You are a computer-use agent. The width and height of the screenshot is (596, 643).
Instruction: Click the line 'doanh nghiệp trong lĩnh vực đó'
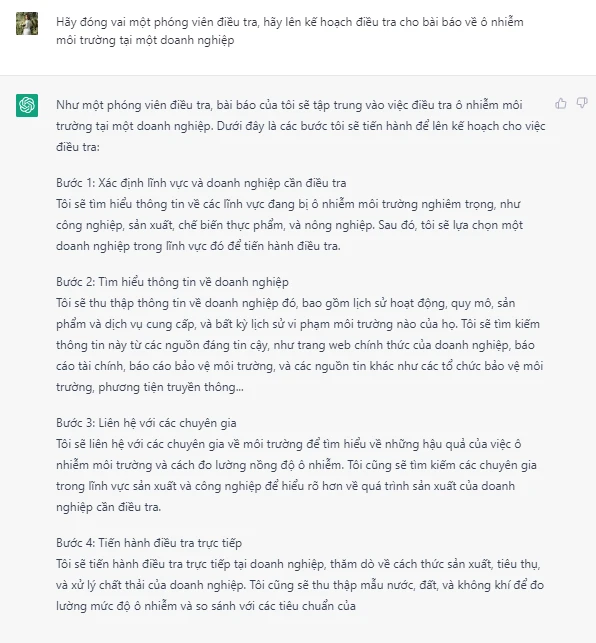click(x=198, y=246)
